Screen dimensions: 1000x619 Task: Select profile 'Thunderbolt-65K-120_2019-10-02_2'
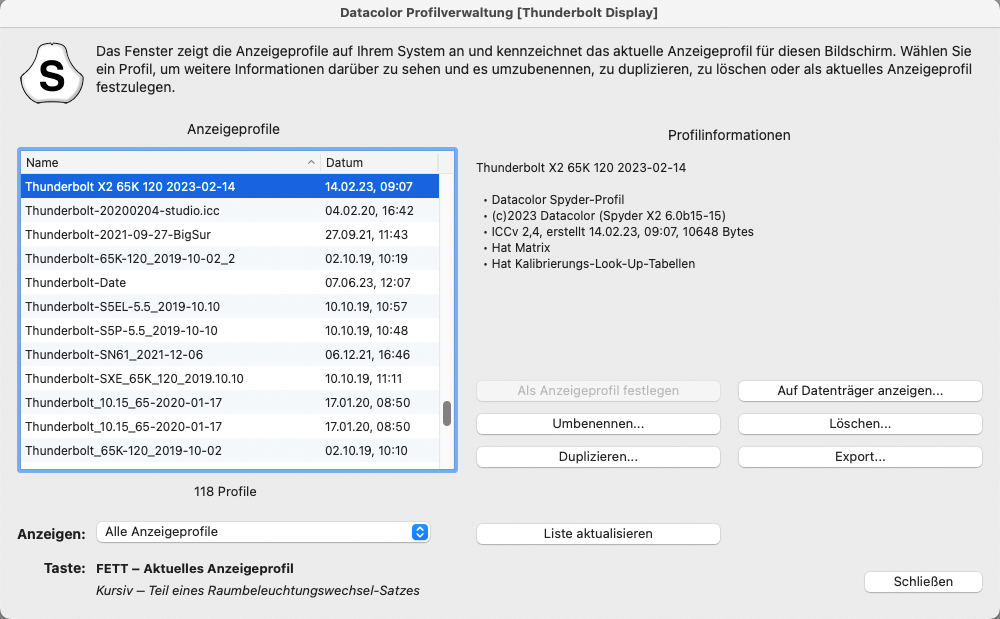click(230, 259)
